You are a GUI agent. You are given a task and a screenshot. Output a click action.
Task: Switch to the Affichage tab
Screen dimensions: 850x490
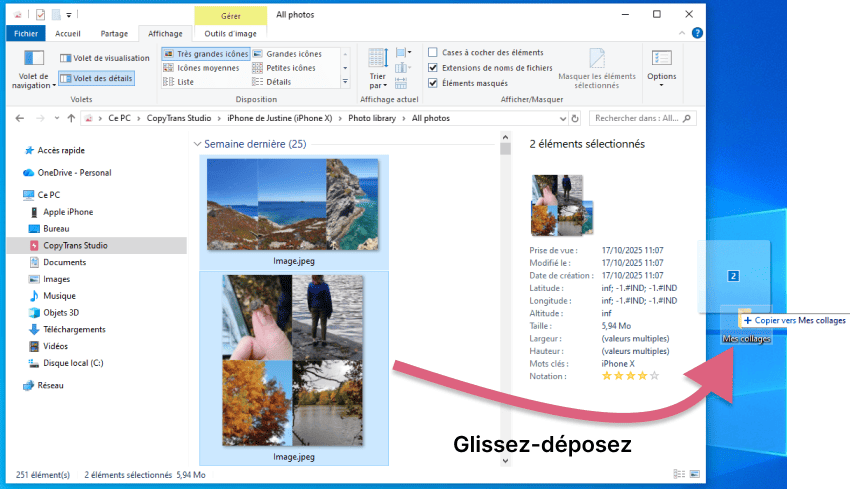[x=165, y=34]
